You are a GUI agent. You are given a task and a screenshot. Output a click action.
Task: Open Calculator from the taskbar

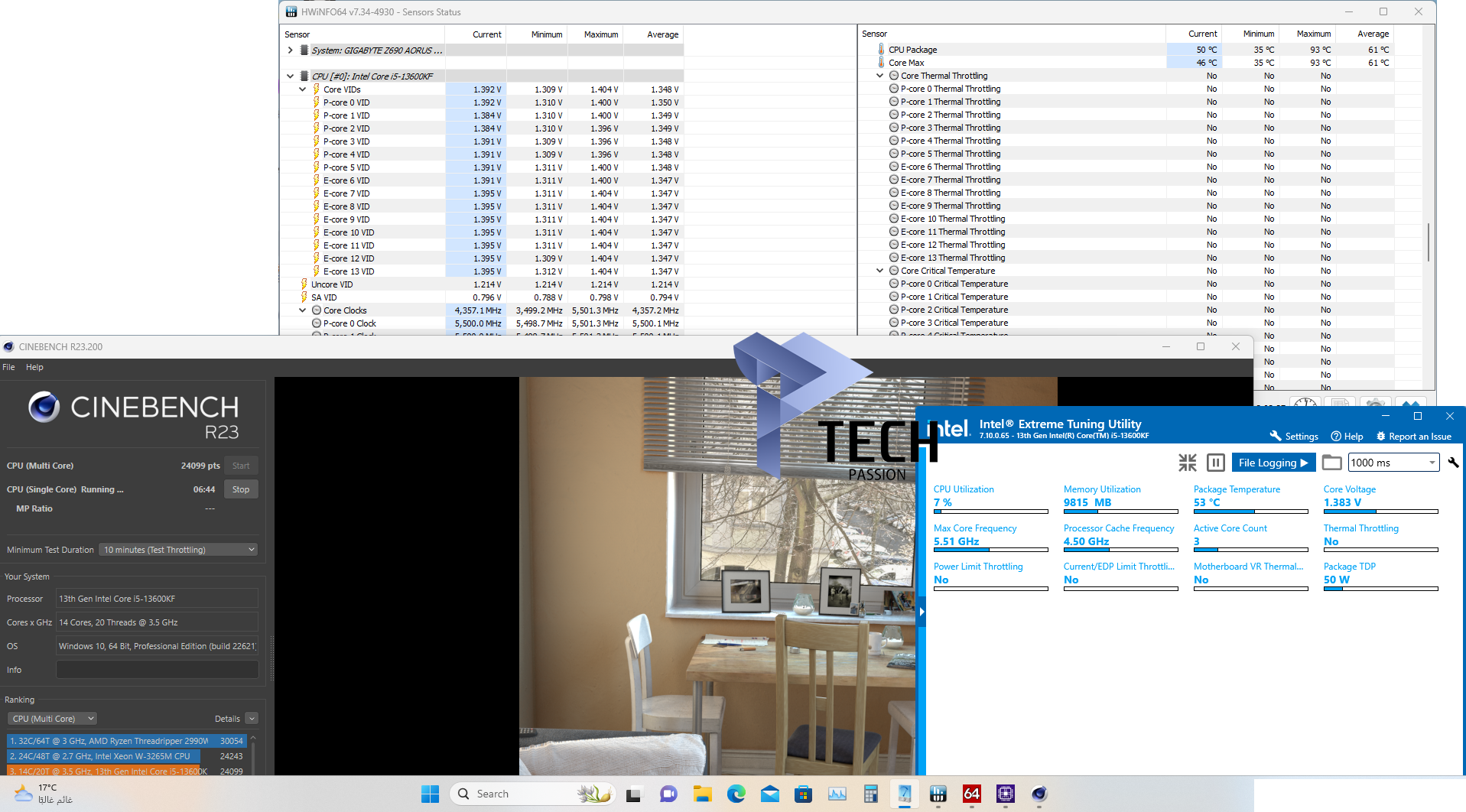tap(870, 794)
